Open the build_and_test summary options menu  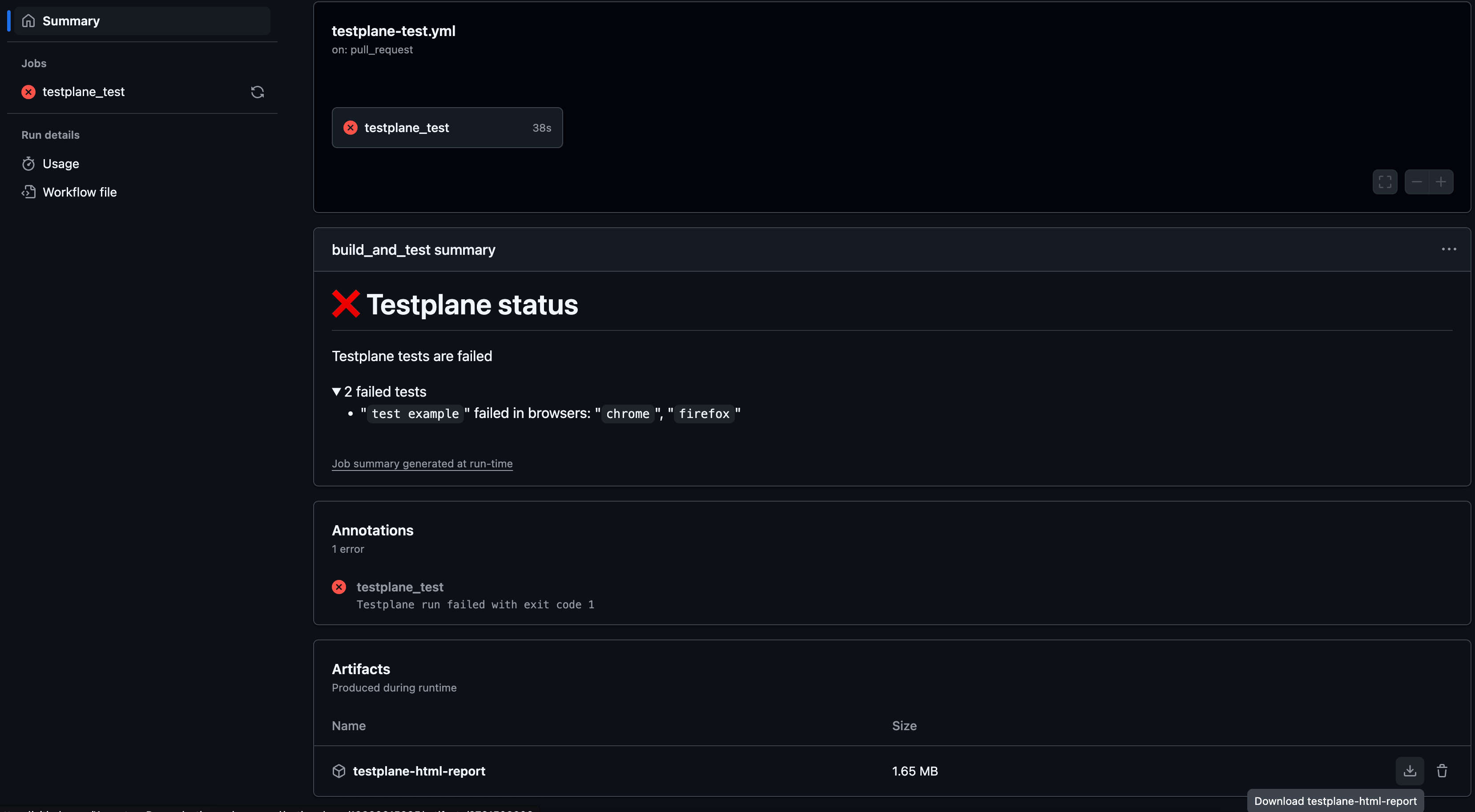coord(1449,249)
